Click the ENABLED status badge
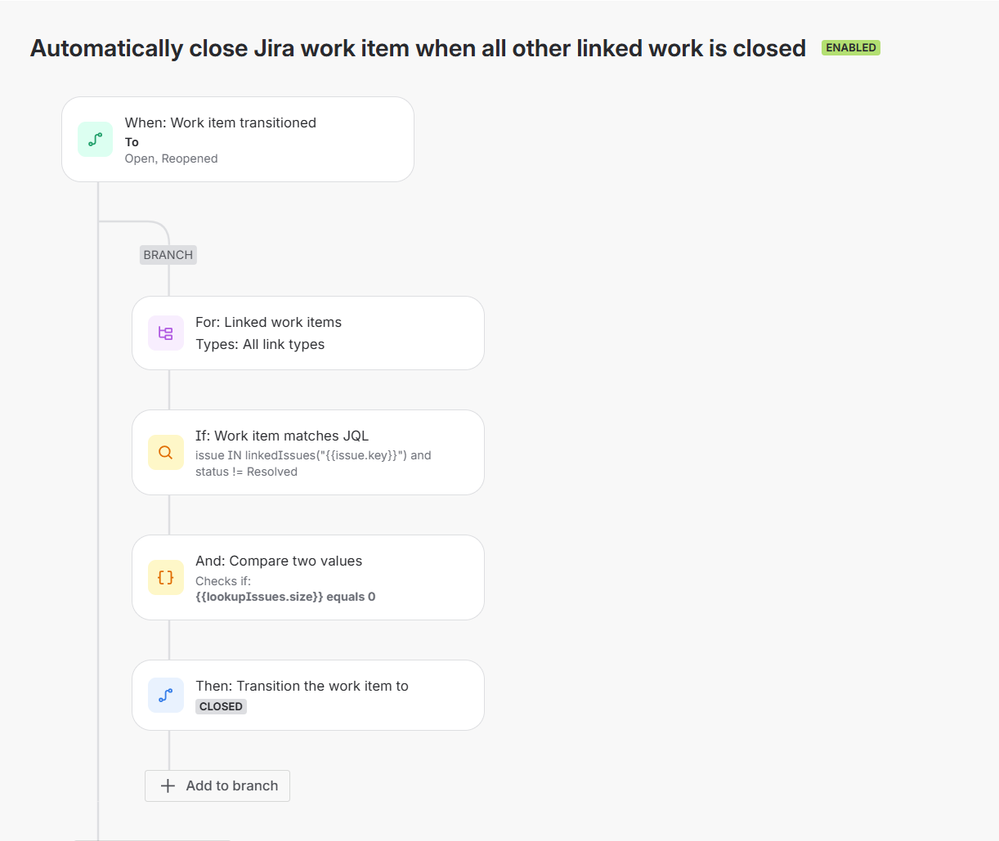The width and height of the screenshot is (999, 841). (851, 48)
